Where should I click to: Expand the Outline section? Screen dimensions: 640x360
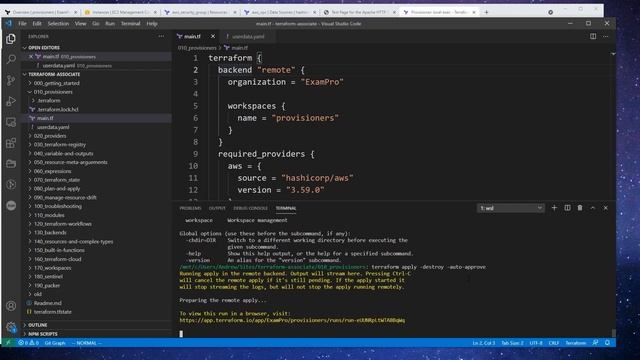click(38, 325)
